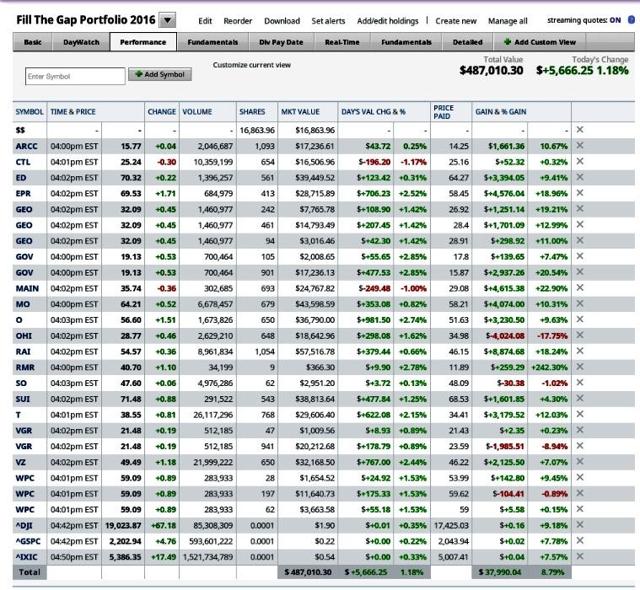640x590 pixels.
Task: Delete the T holding row
Action: tap(580, 414)
